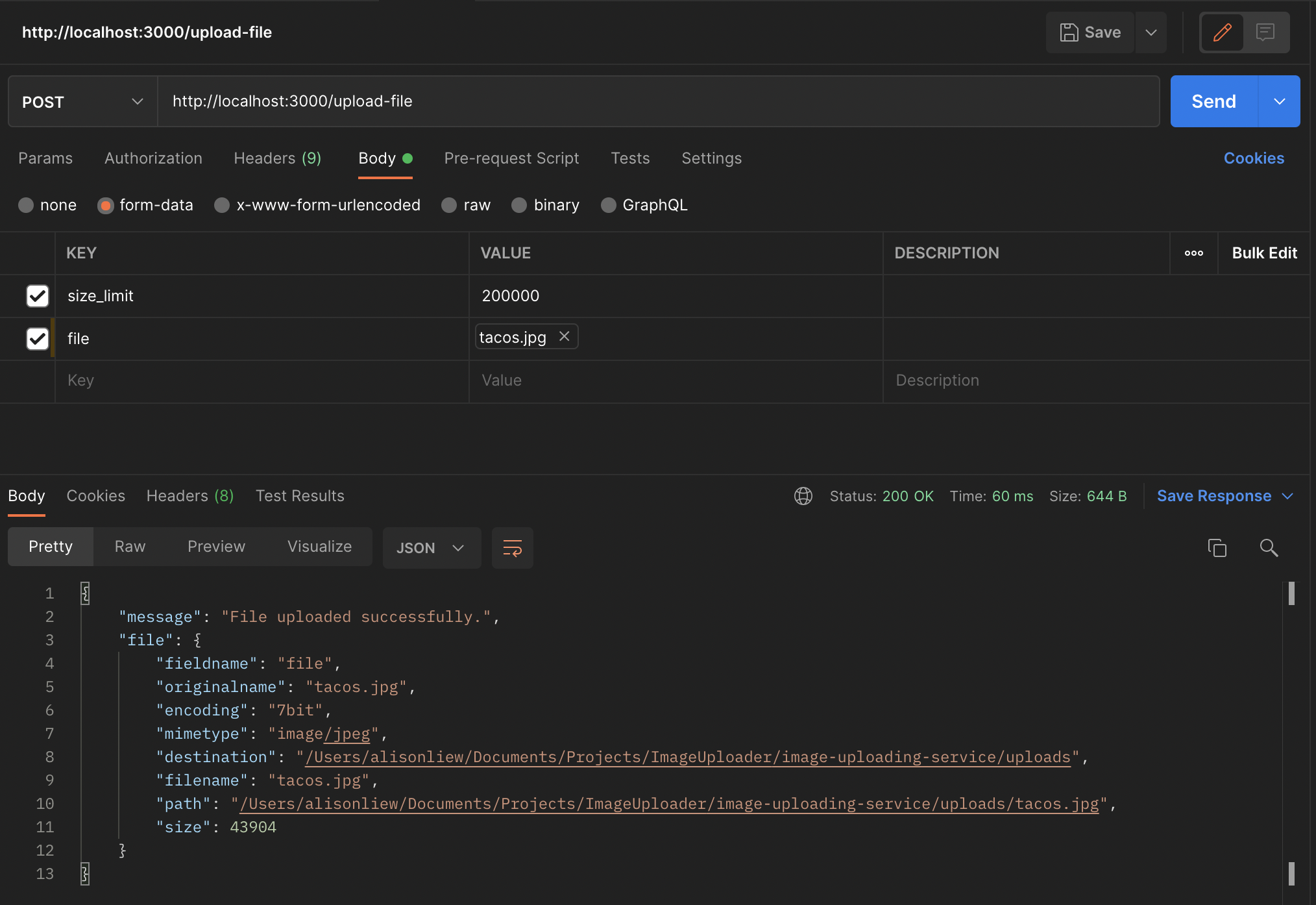This screenshot has width=1316, height=905.
Task: Choose x-www-form-urlencoded body type
Action: (x=222, y=205)
